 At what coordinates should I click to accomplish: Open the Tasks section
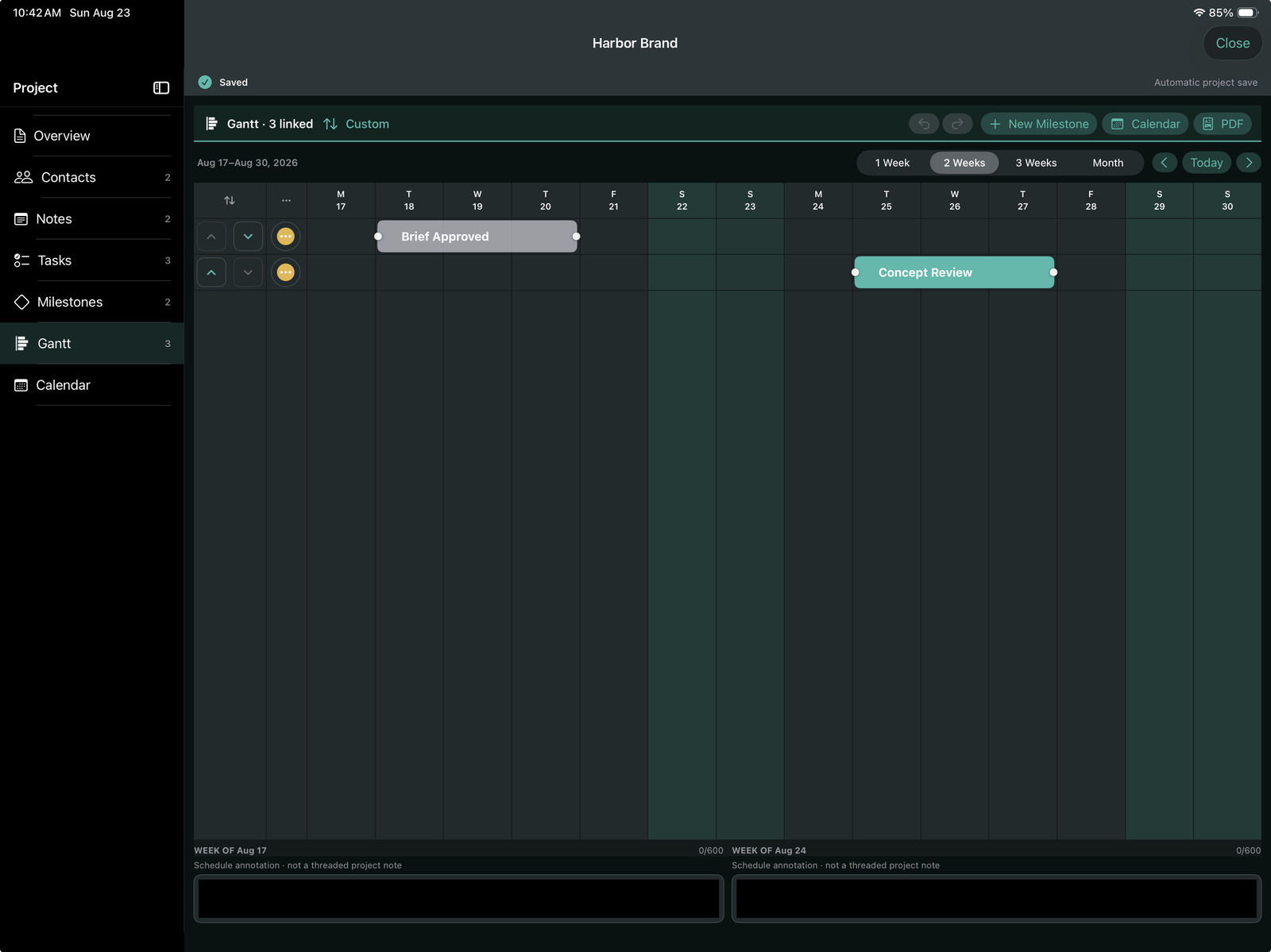click(92, 260)
